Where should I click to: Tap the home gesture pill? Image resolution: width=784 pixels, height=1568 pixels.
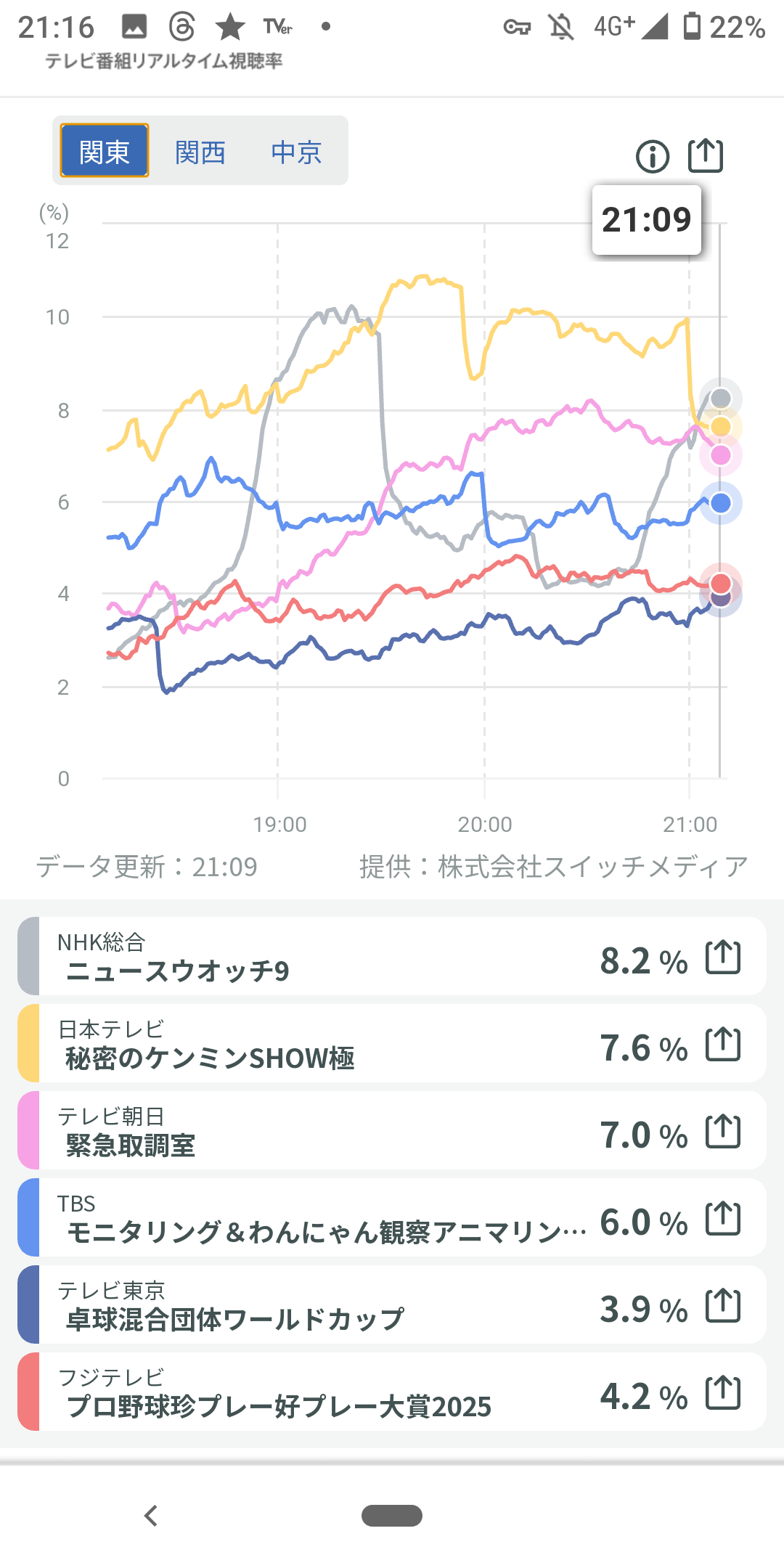click(392, 1515)
